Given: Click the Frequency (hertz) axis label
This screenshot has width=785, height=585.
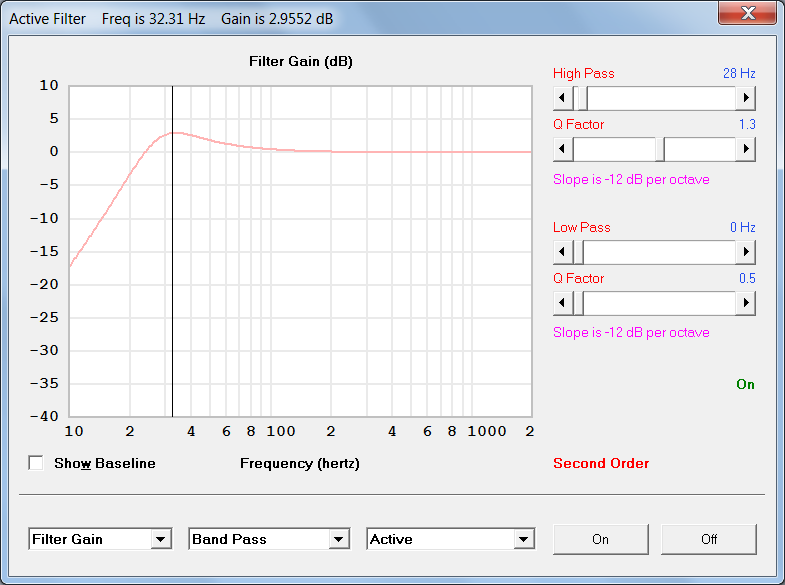Looking at the screenshot, I should 300,463.
